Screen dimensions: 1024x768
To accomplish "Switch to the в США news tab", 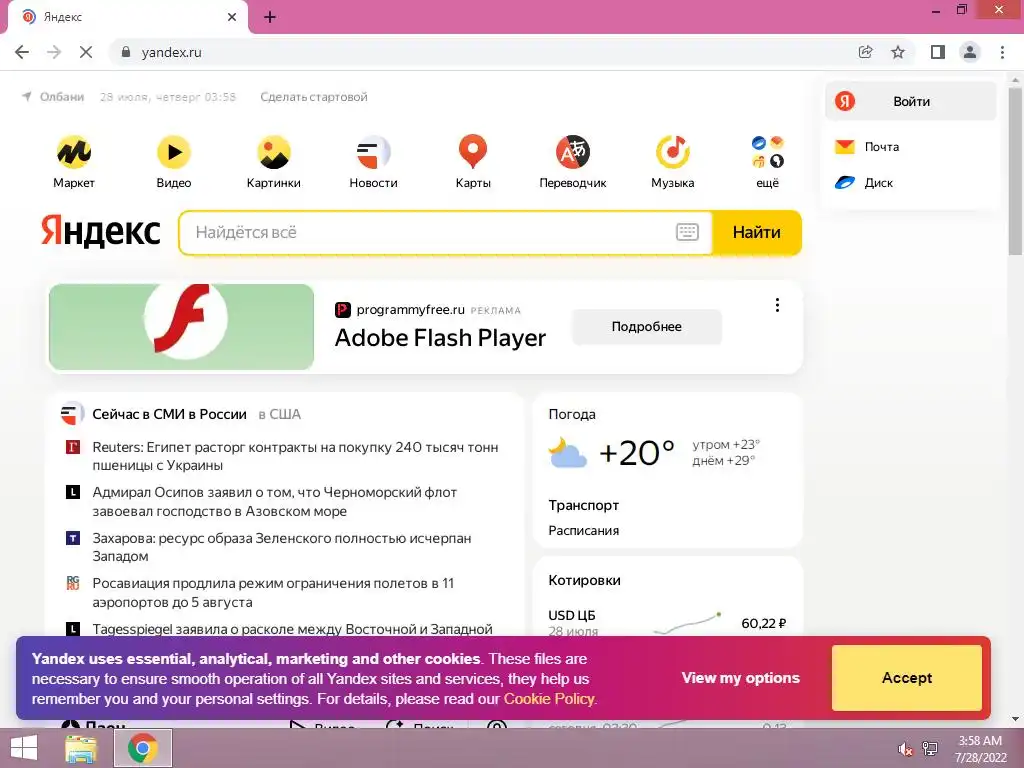I will point(280,414).
